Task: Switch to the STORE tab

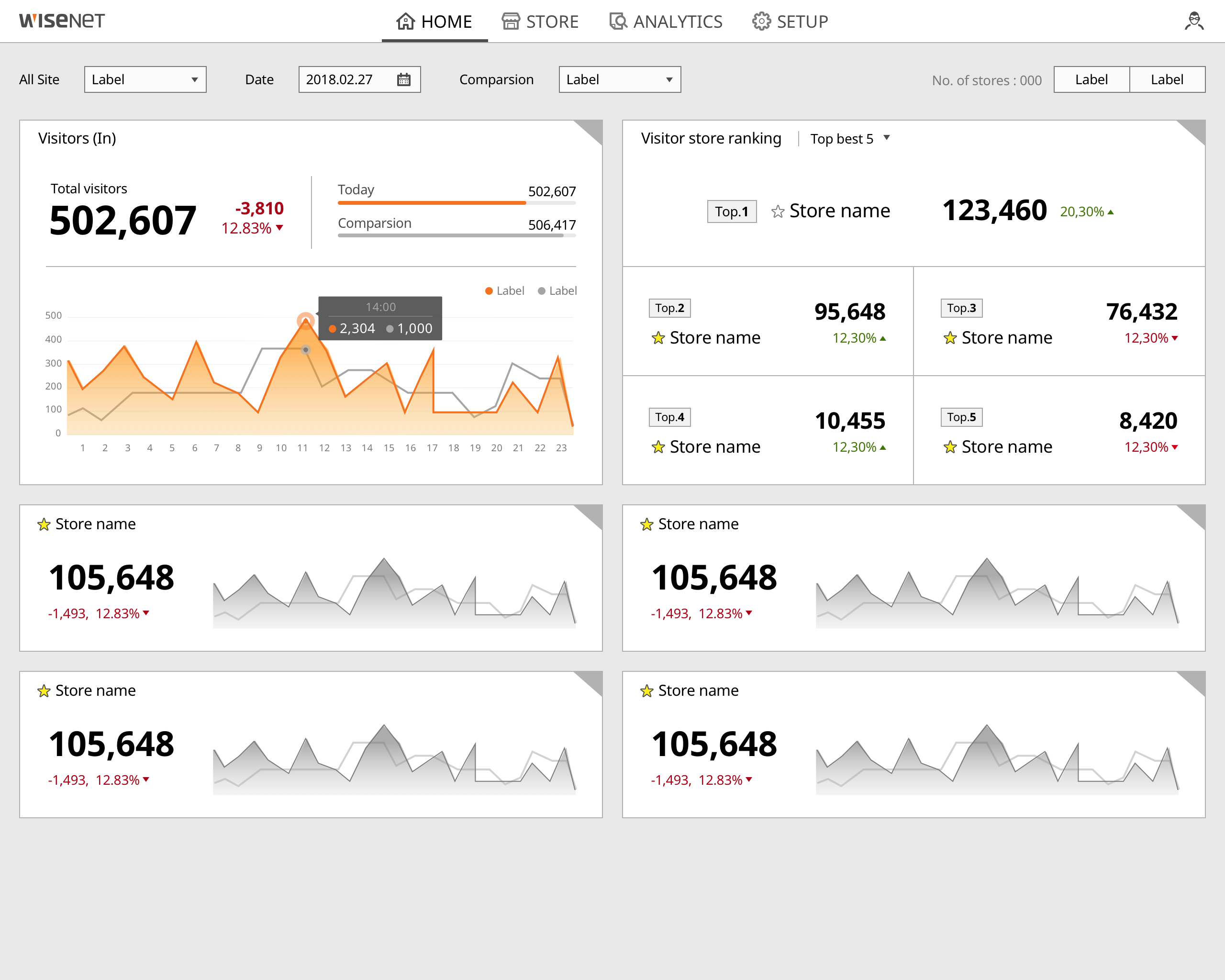Action: 553,21
